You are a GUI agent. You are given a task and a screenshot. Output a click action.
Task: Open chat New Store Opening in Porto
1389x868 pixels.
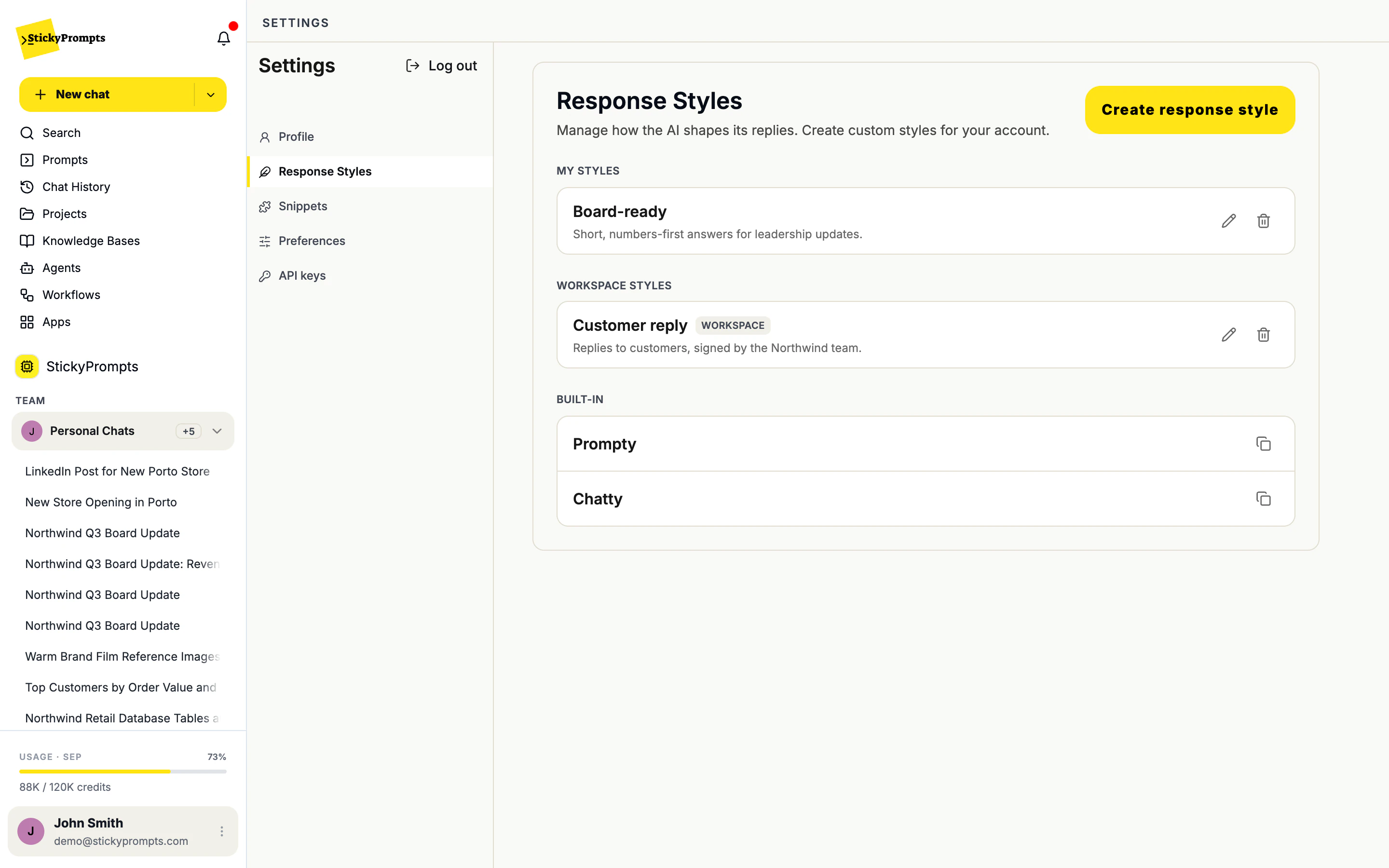(x=101, y=502)
